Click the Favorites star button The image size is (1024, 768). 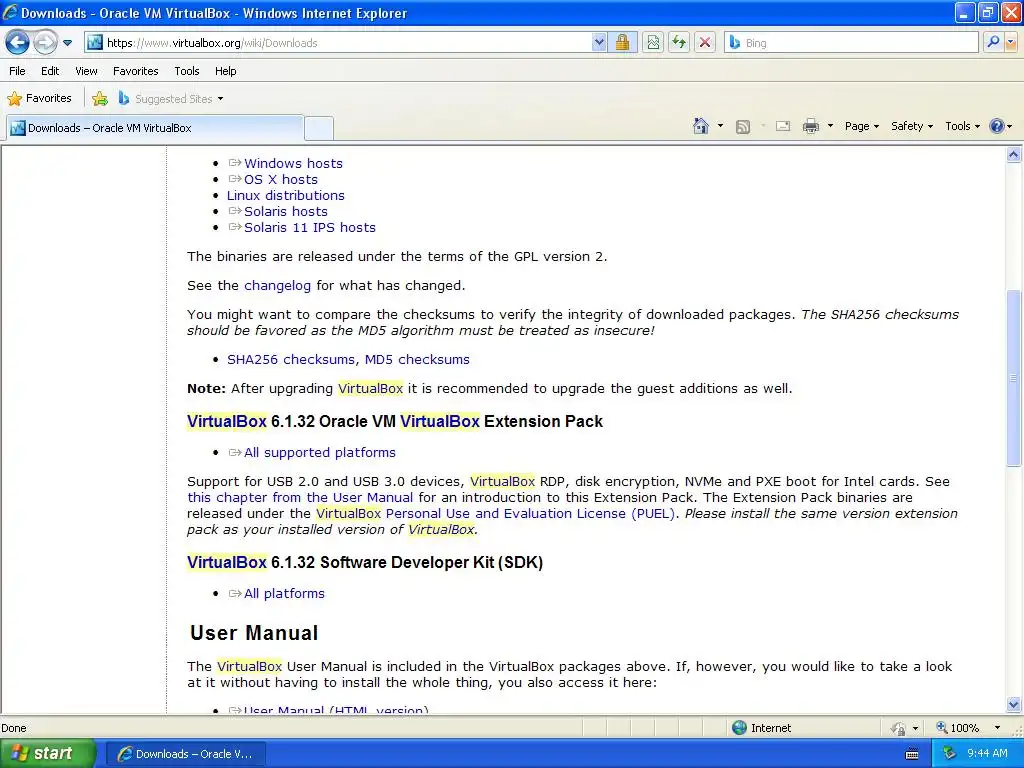(39, 99)
